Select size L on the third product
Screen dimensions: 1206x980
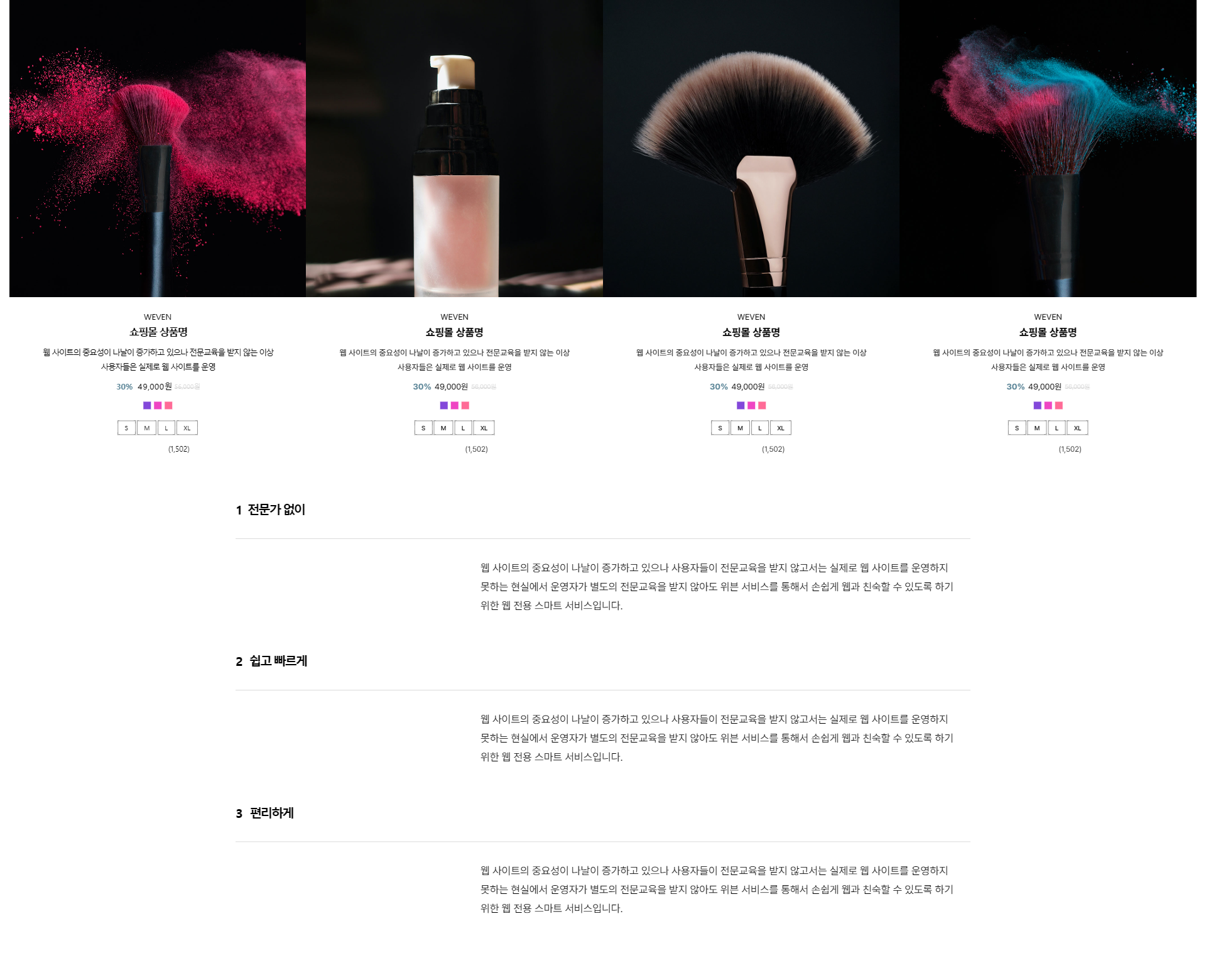[760, 428]
